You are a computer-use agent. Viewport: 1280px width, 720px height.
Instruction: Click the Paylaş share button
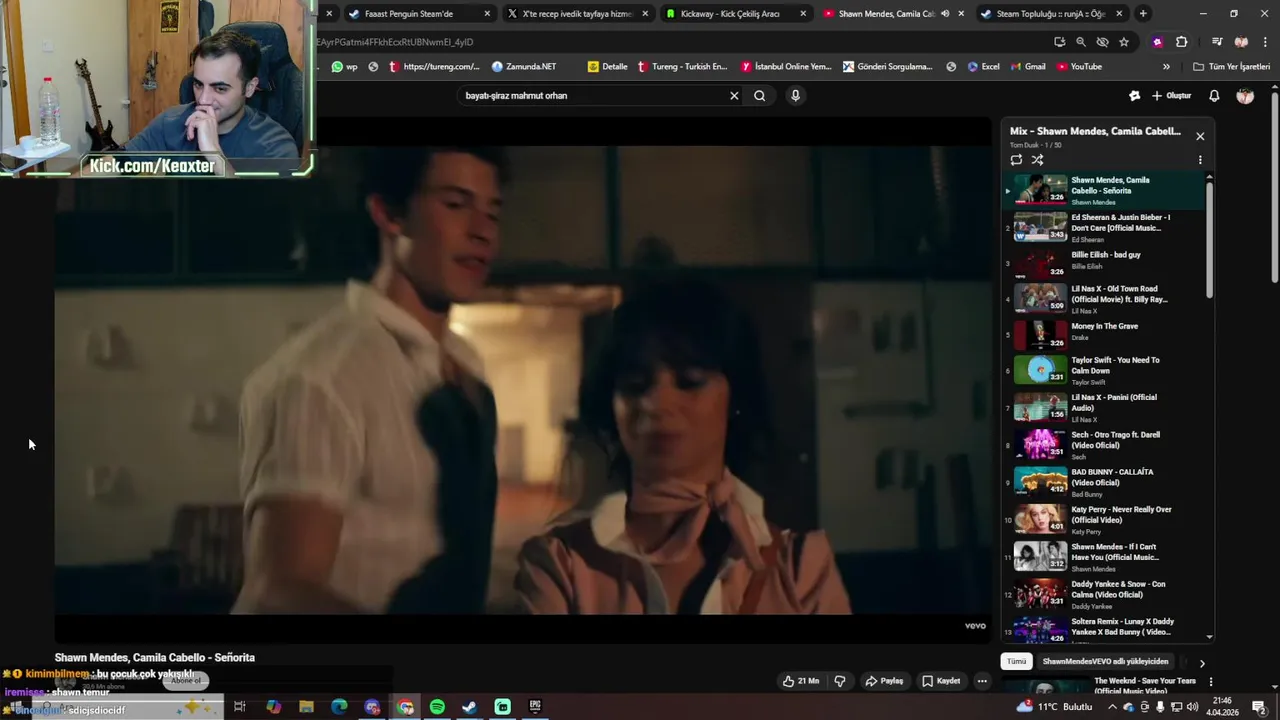pyautogui.click(x=885, y=681)
